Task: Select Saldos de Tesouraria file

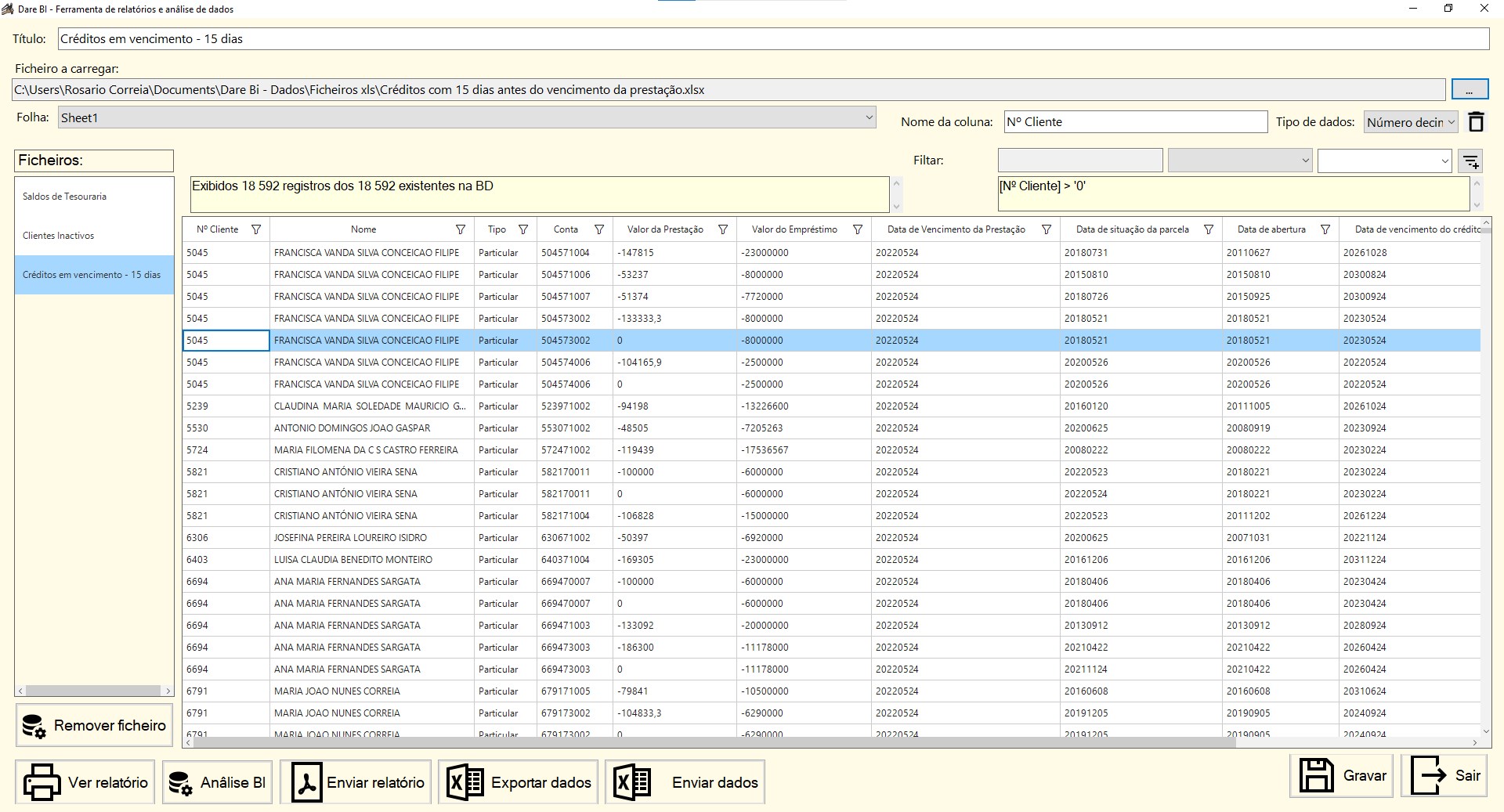Action: pyautogui.click(x=64, y=197)
